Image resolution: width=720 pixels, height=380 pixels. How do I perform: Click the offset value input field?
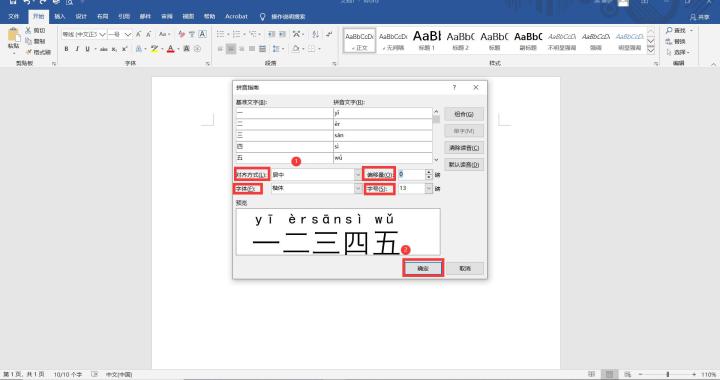coord(411,174)
